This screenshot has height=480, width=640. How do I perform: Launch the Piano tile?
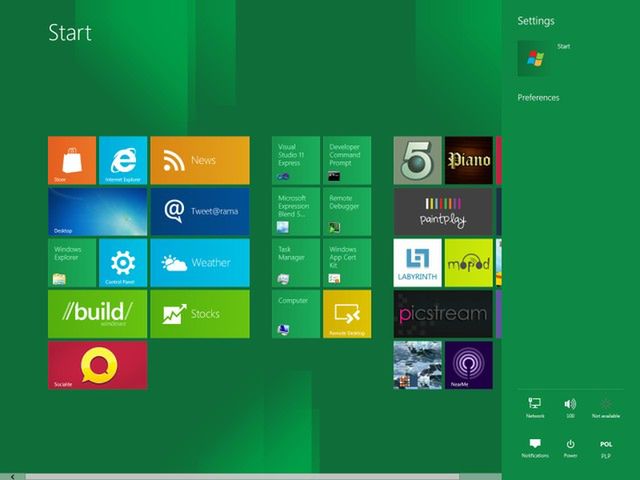click(469, 160)
